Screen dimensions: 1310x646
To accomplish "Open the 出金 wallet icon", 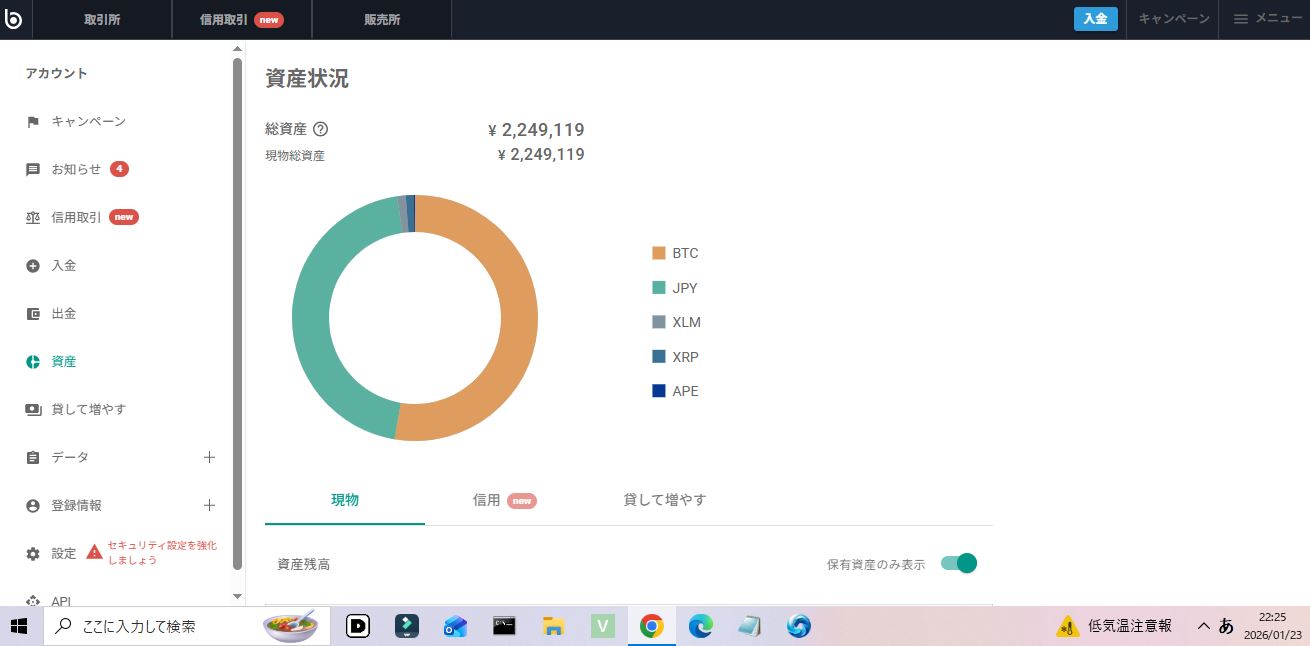I will (x=33, y=314).
